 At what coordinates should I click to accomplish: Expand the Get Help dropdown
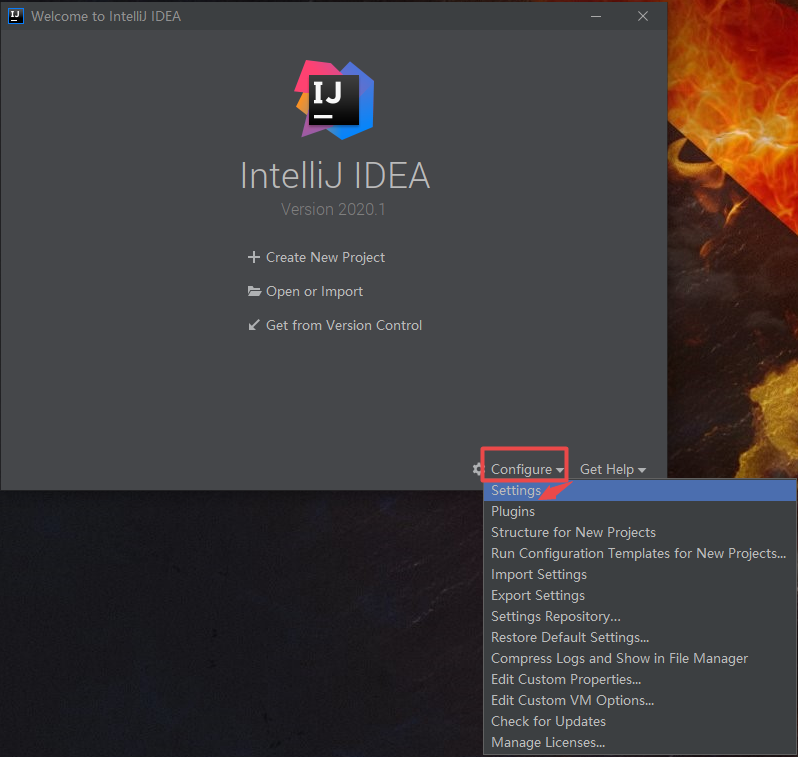click(613, 469)
